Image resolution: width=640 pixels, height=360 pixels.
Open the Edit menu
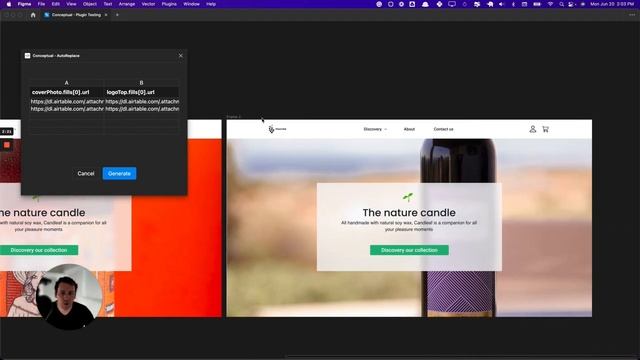[x=56, y=4]
